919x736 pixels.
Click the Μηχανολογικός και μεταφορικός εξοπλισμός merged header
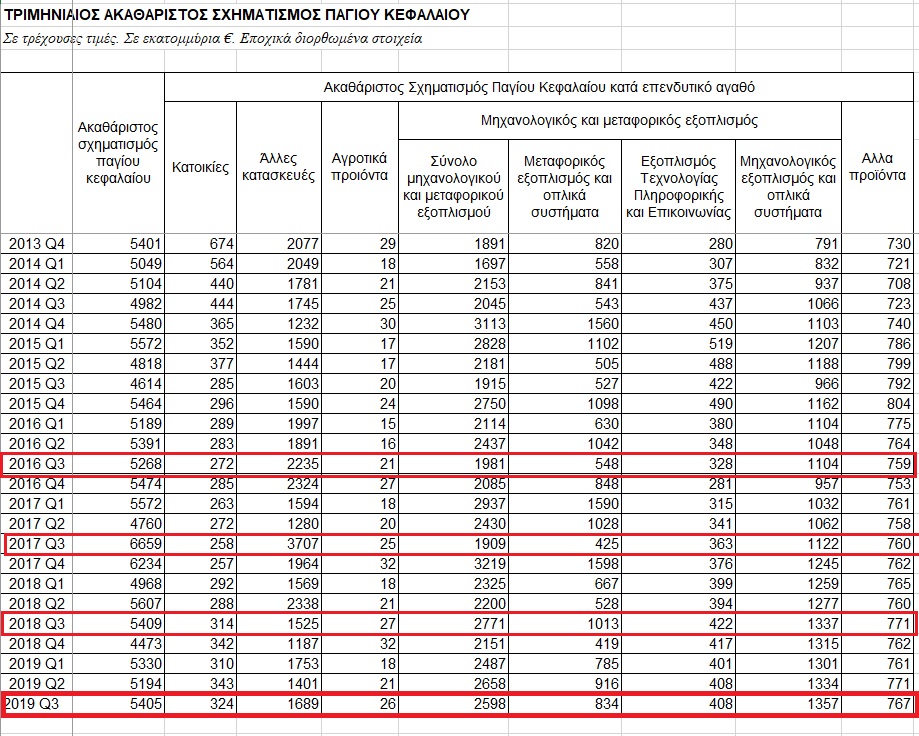point(619,121)
